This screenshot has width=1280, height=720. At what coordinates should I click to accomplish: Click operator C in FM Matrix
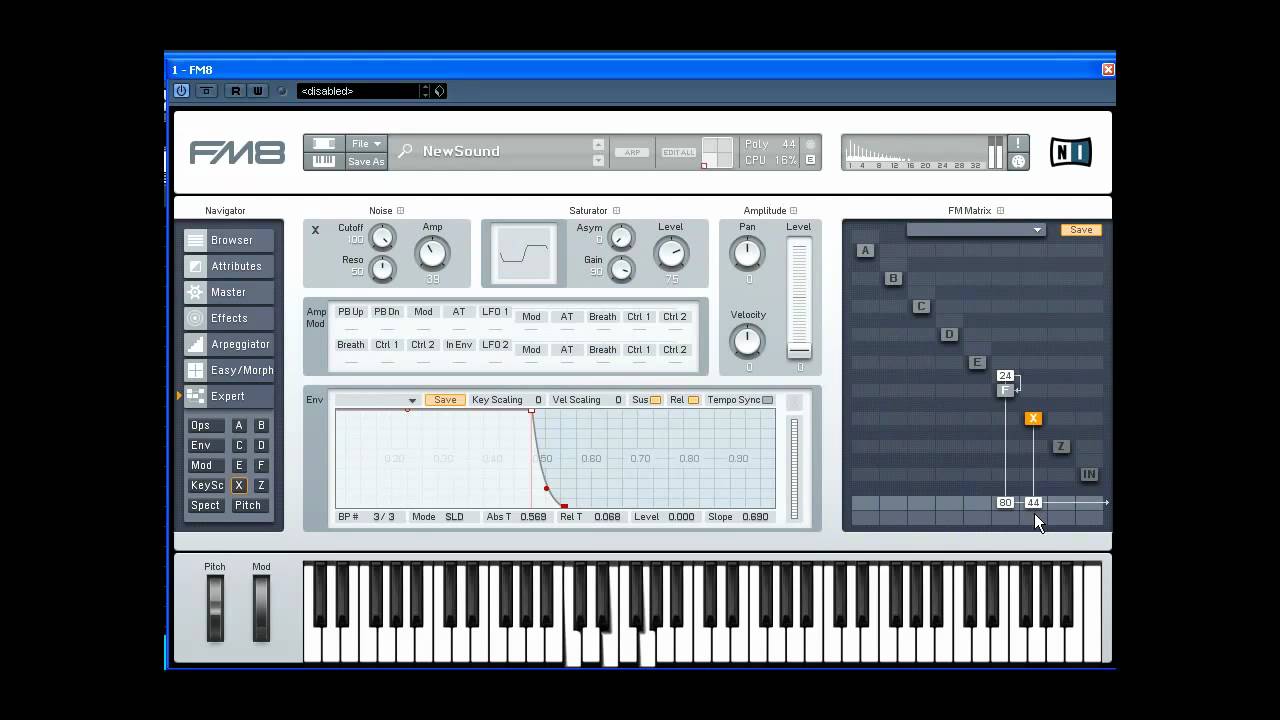click(x=921, y=306)
